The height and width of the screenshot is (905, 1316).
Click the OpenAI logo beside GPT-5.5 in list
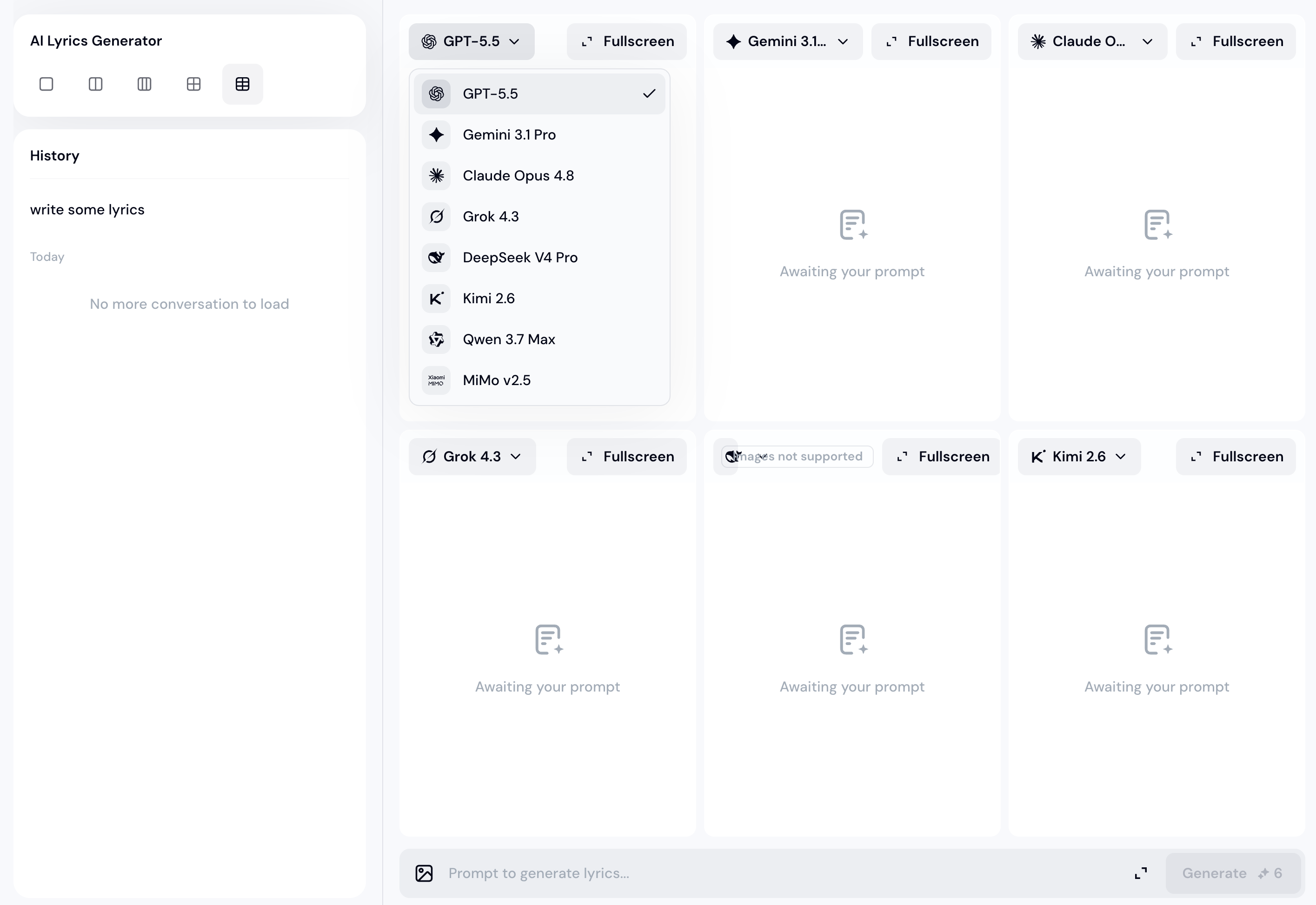click(x=436, y=93)
